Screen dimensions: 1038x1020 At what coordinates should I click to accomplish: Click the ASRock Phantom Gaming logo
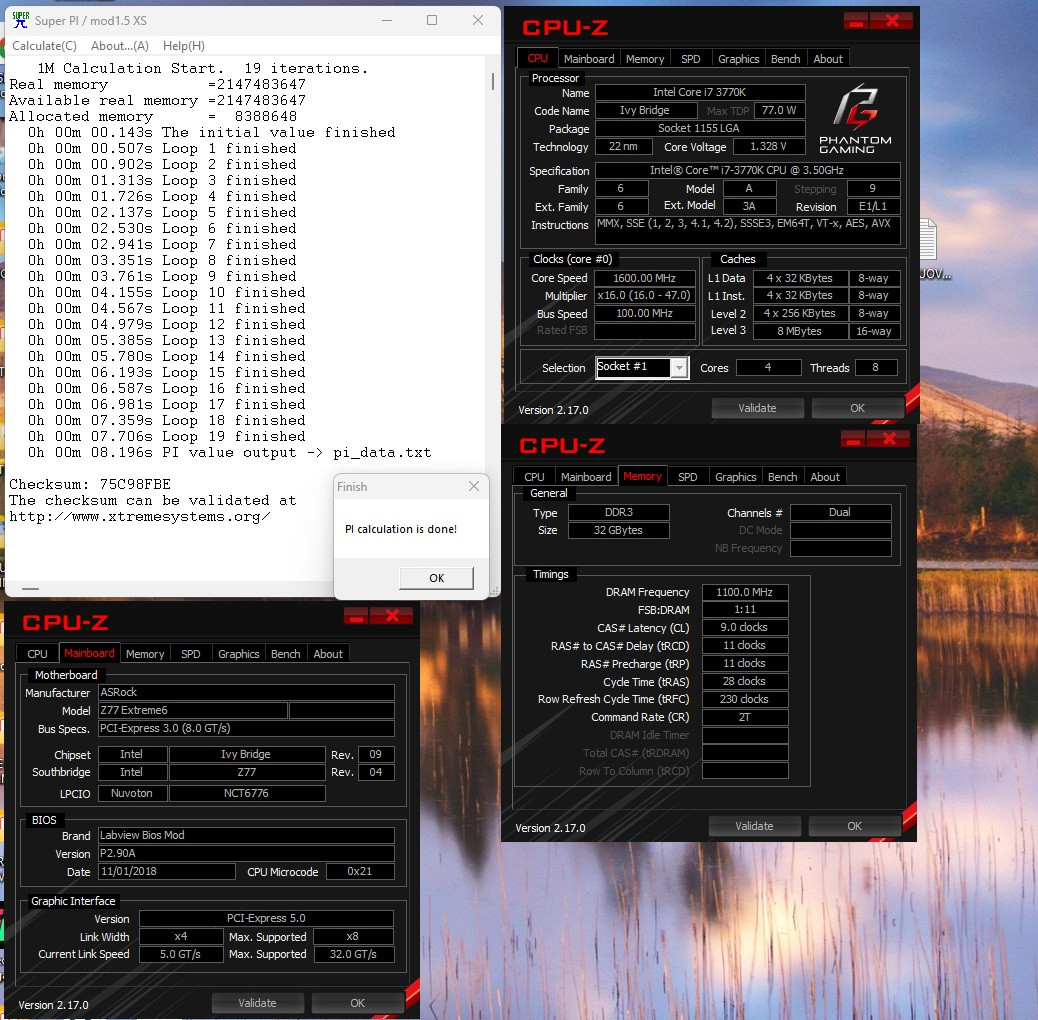[855, 119]
